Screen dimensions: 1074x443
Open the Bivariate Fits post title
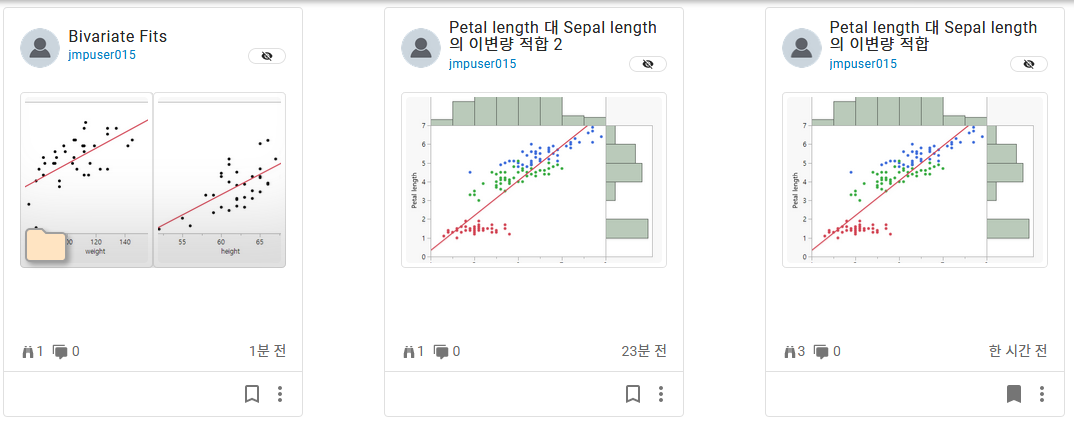(118, 37)
